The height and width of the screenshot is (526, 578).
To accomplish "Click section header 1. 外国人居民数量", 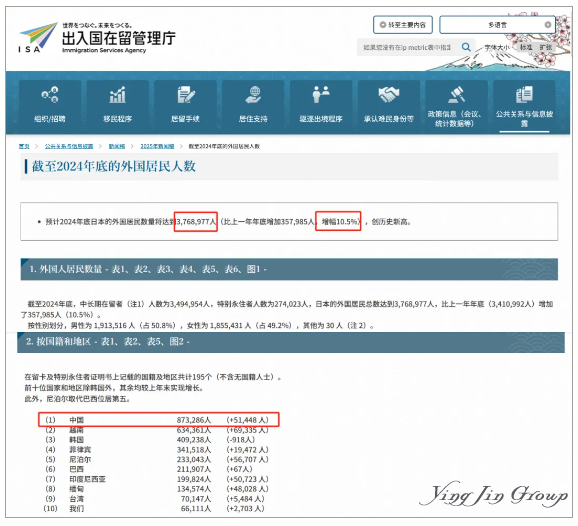I will (289, 269).
